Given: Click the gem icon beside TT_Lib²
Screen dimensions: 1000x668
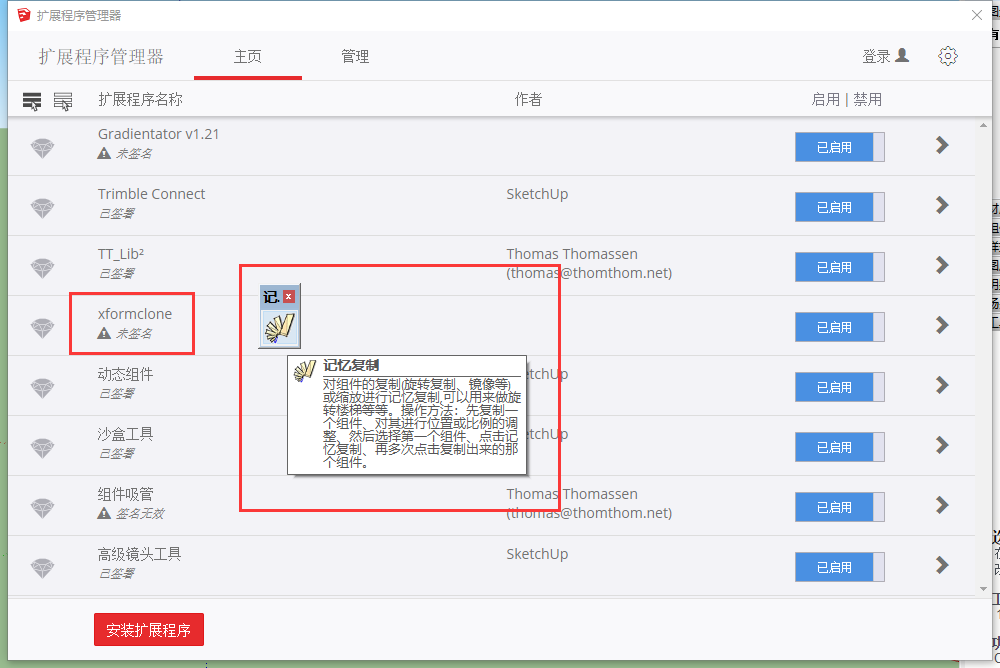Looking at the screenshot, I should (43, 268).
